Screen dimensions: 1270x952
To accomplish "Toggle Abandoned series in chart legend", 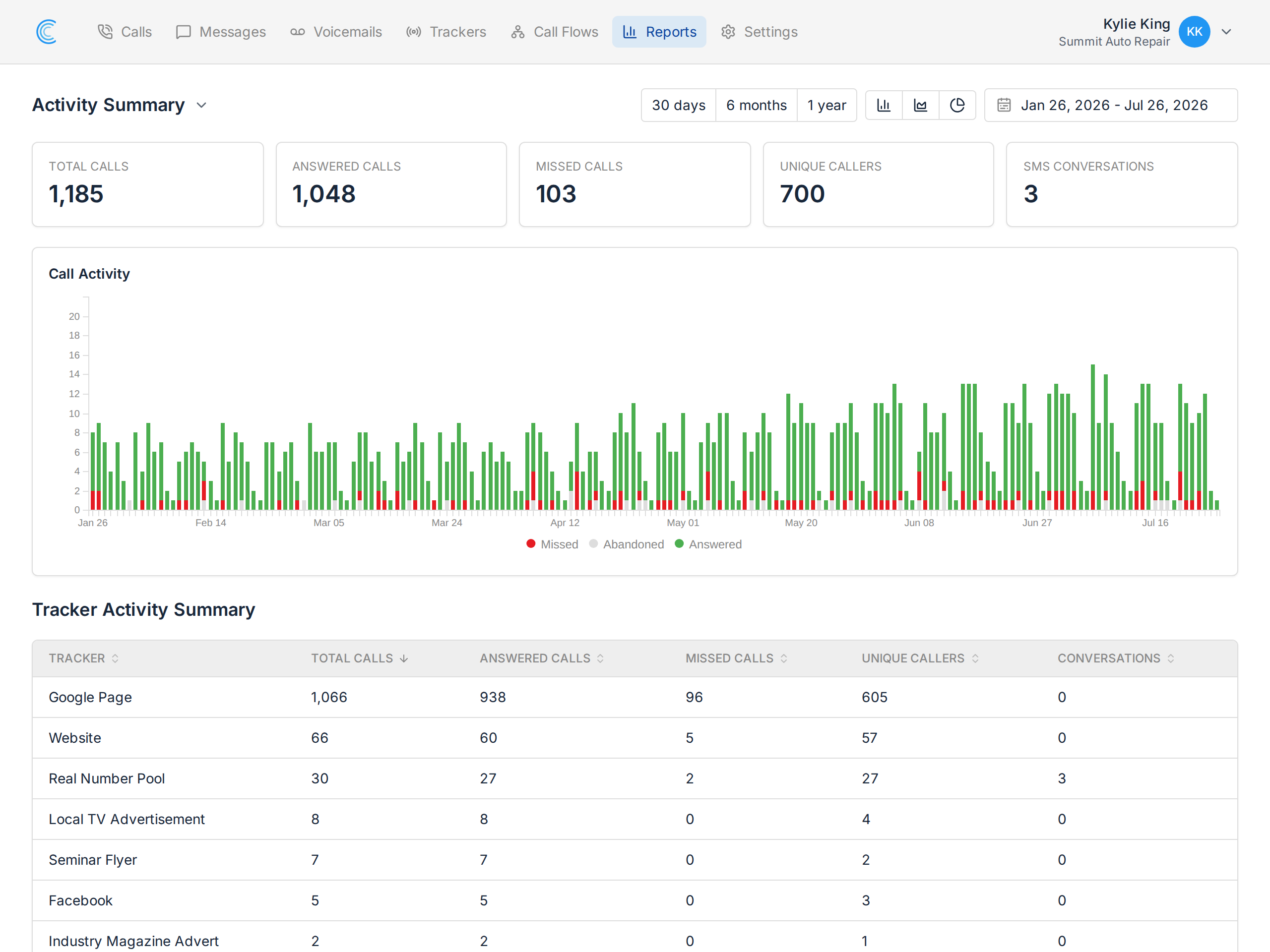I will pyautogui.click(x=627, y=544).
